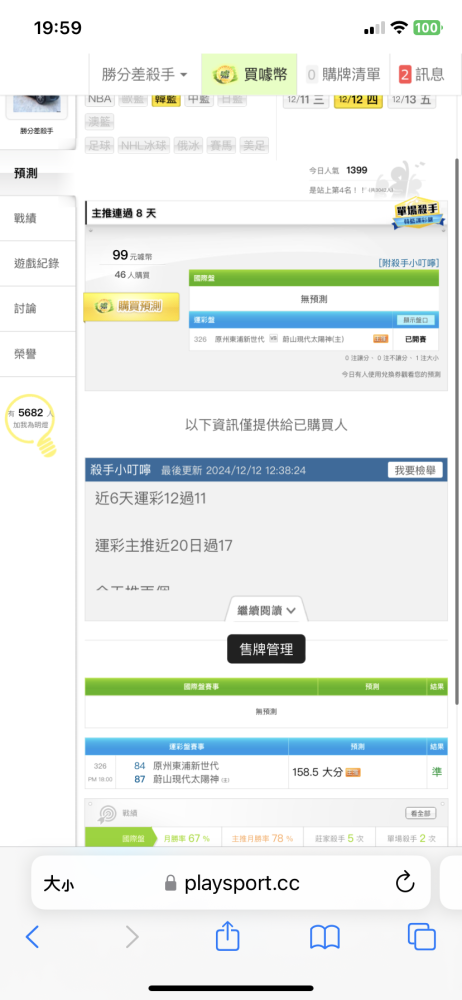462x1000 pixels.
Task: Tap the Safari reload icon
Action: tap(405, 883)
